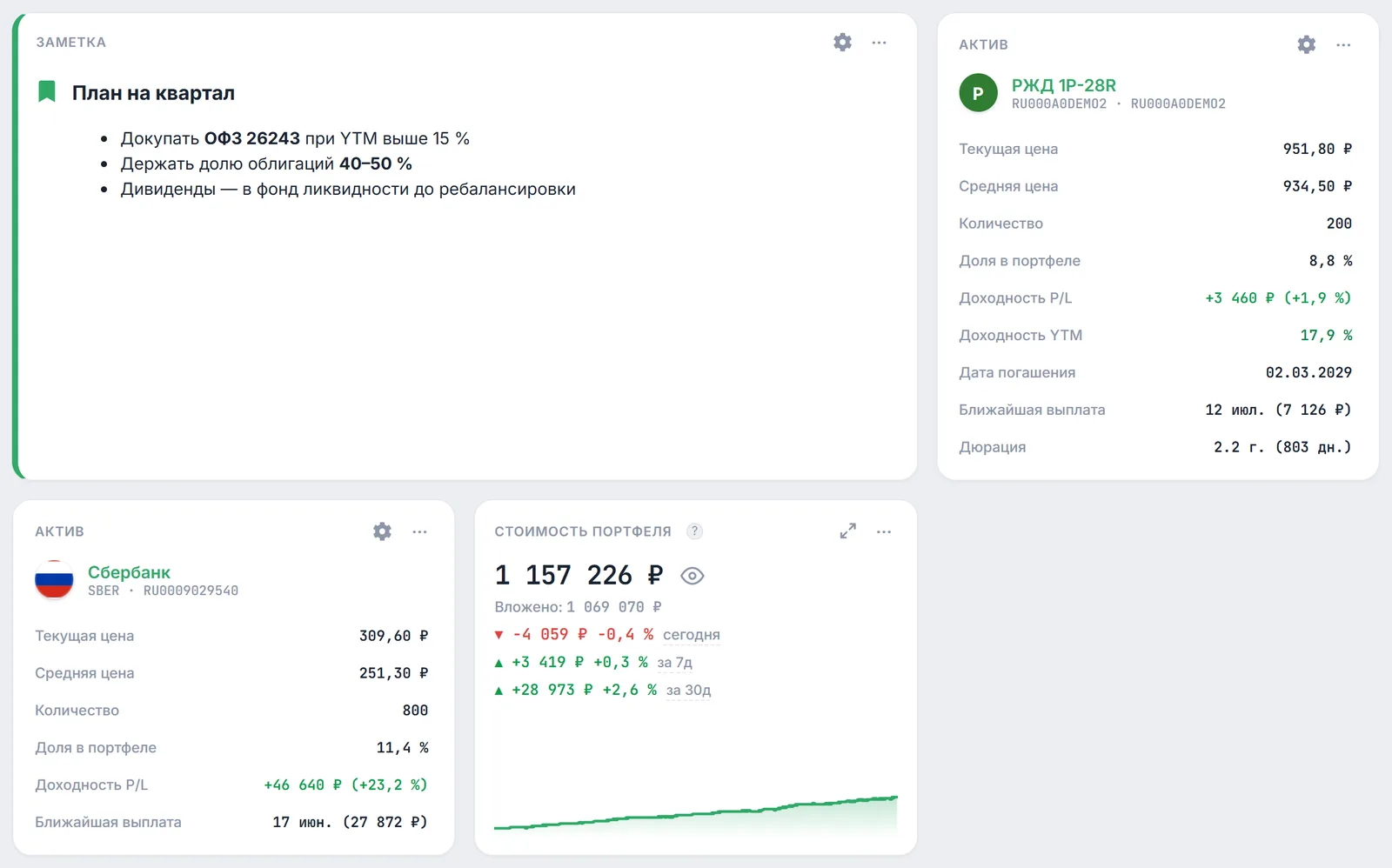The image size is (1392, 868).
Task: Click the bold ОФЗ 26243 text in note
Action: click(x=251, y=138)
